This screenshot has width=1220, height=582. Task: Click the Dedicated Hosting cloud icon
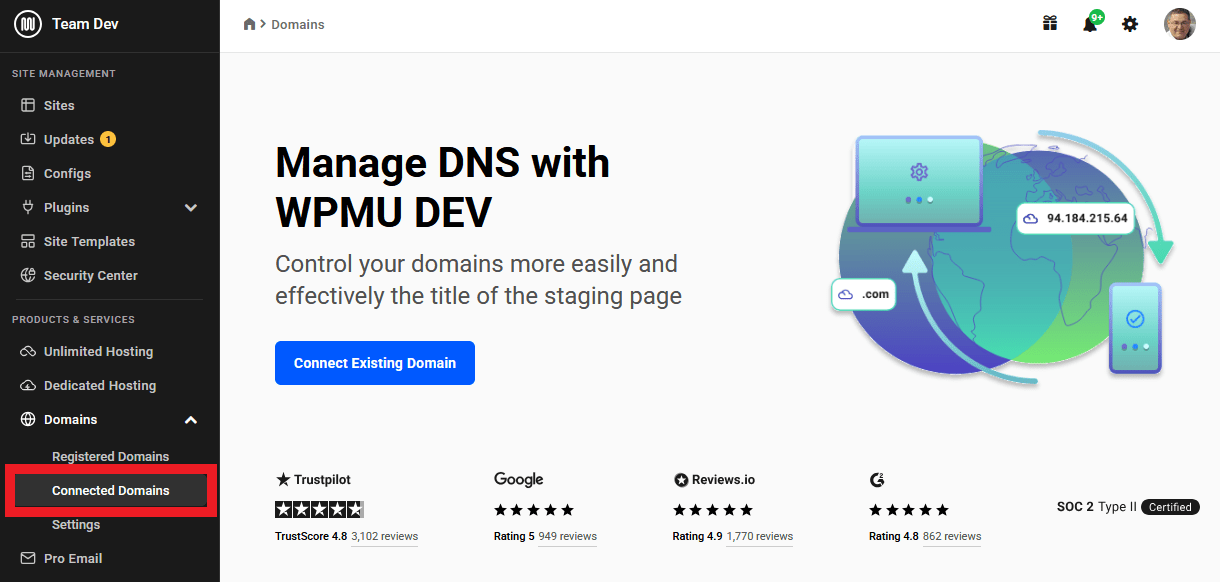pyautogui.click(x=27, y=385)
